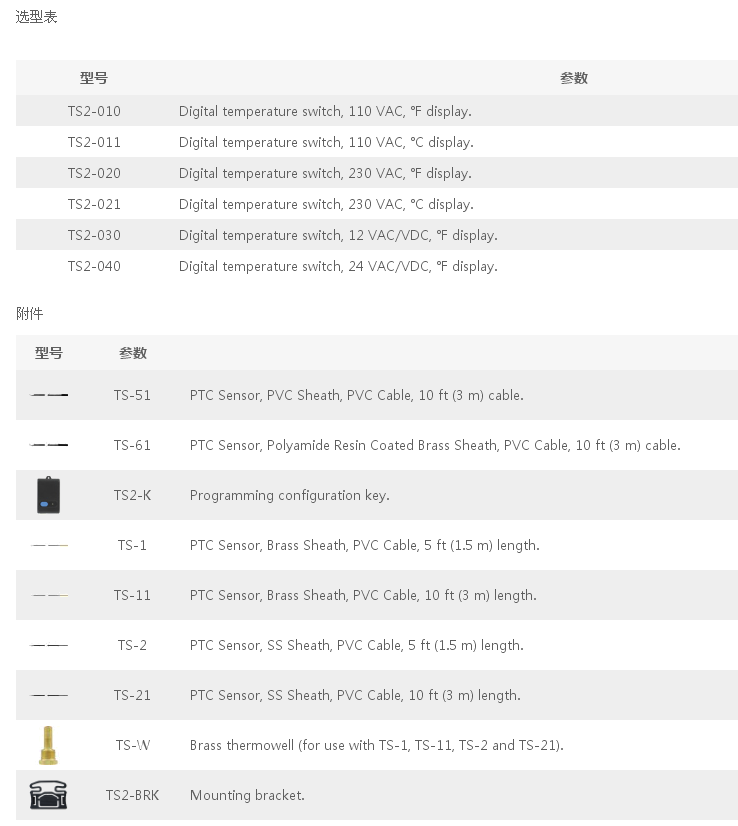This screenshot has width=738, height=826.
Task: Select model TS2-010 in selection table
Action: [x=377, y=111]
